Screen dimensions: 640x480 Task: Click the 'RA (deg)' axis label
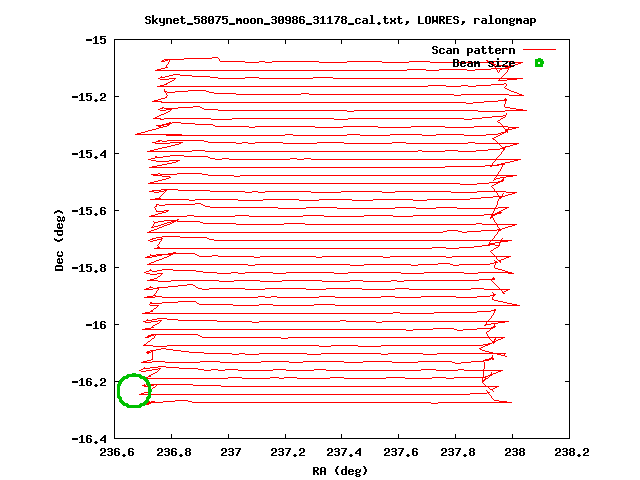coord(340,471)
